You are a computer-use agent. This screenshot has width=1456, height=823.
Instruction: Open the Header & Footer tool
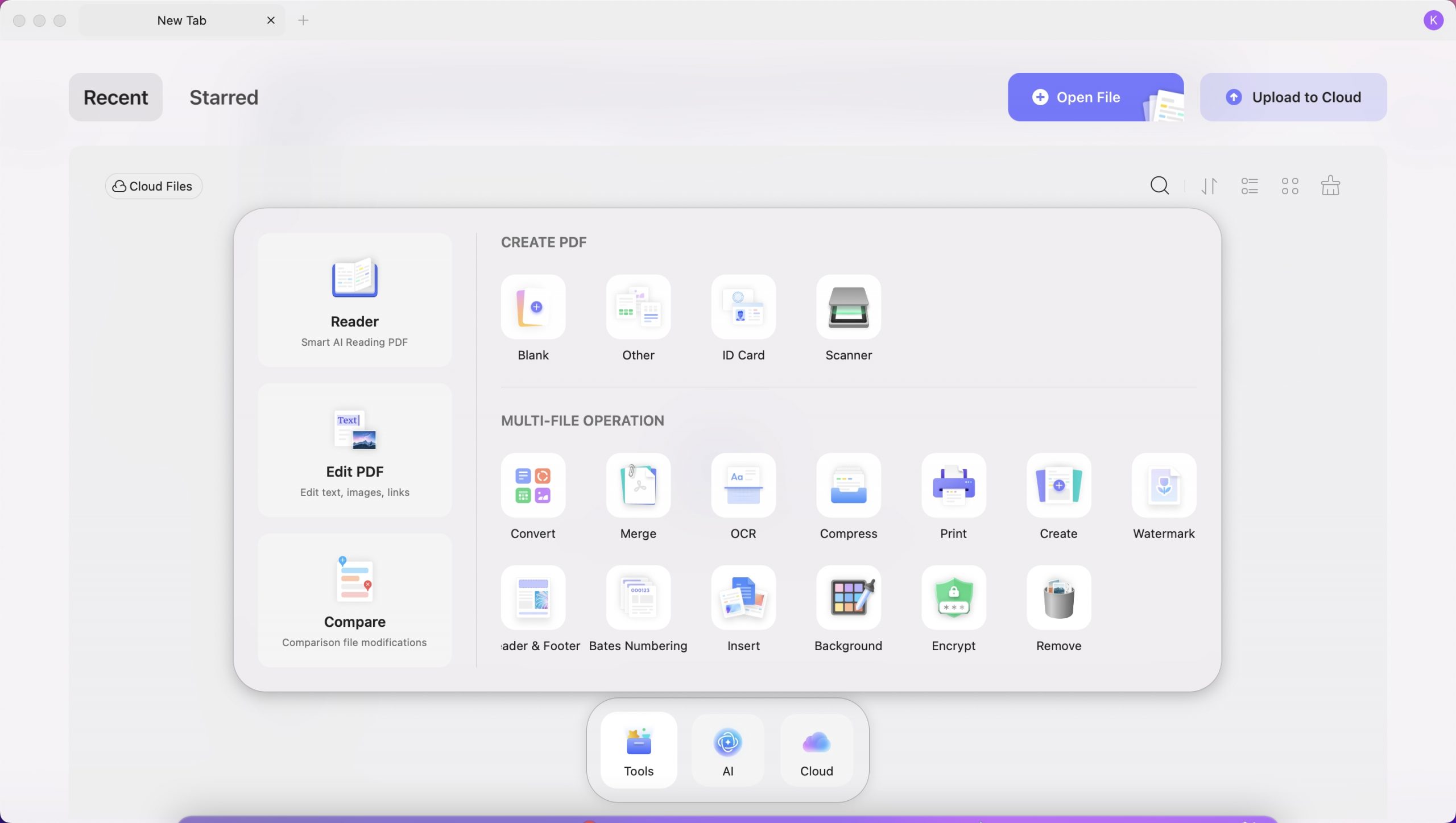pyautogui.click(x=533, y=597)
